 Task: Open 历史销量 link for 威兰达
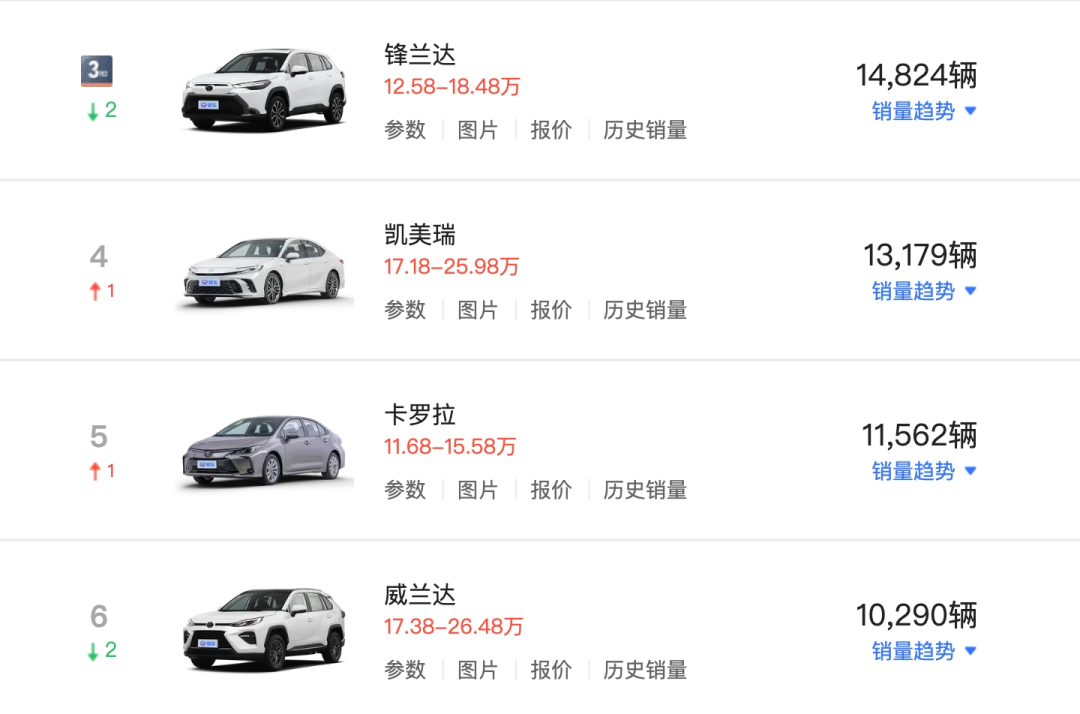[x=645, y=670]
